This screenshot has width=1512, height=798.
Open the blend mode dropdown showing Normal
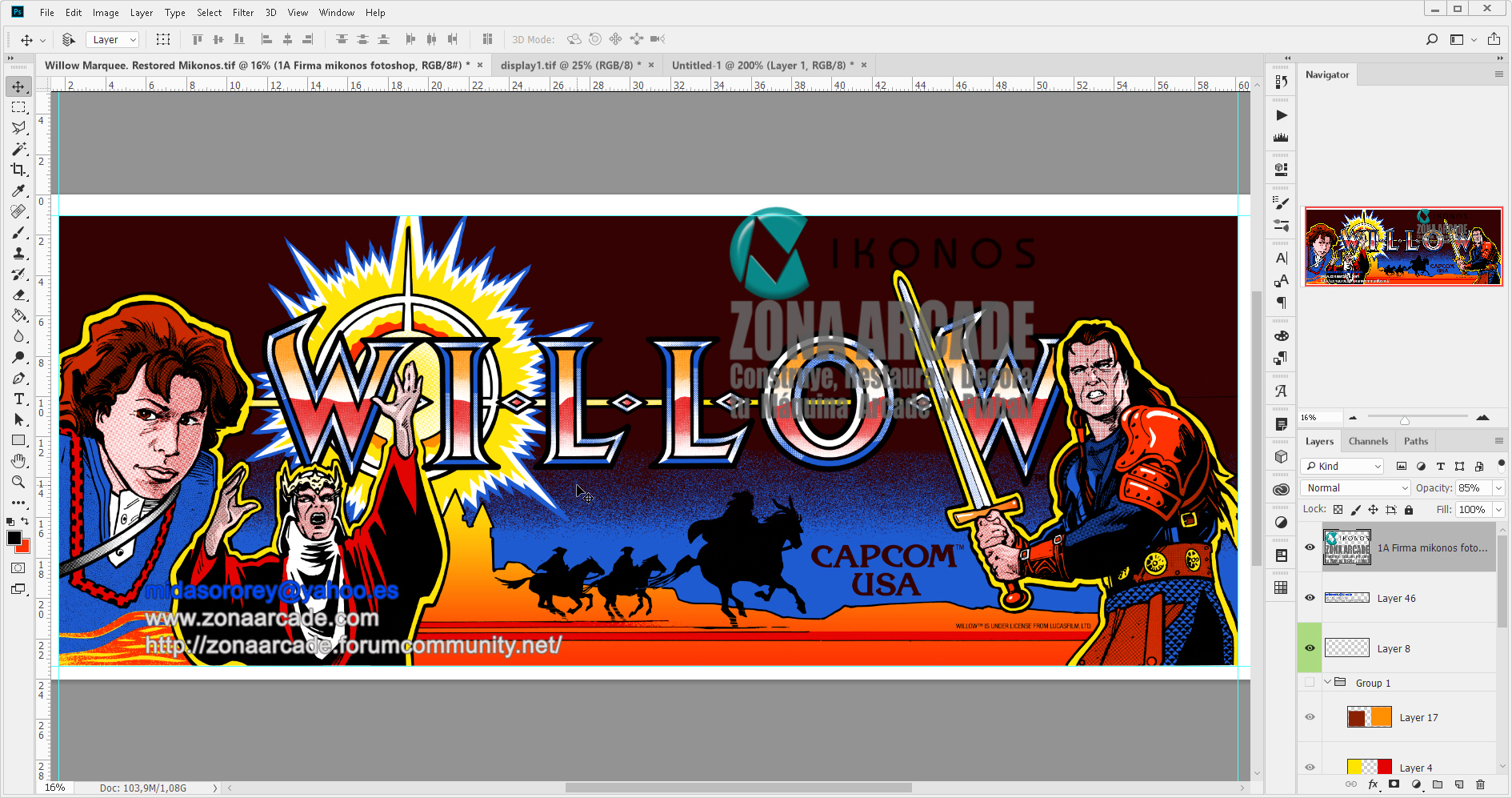point(1354,487)
